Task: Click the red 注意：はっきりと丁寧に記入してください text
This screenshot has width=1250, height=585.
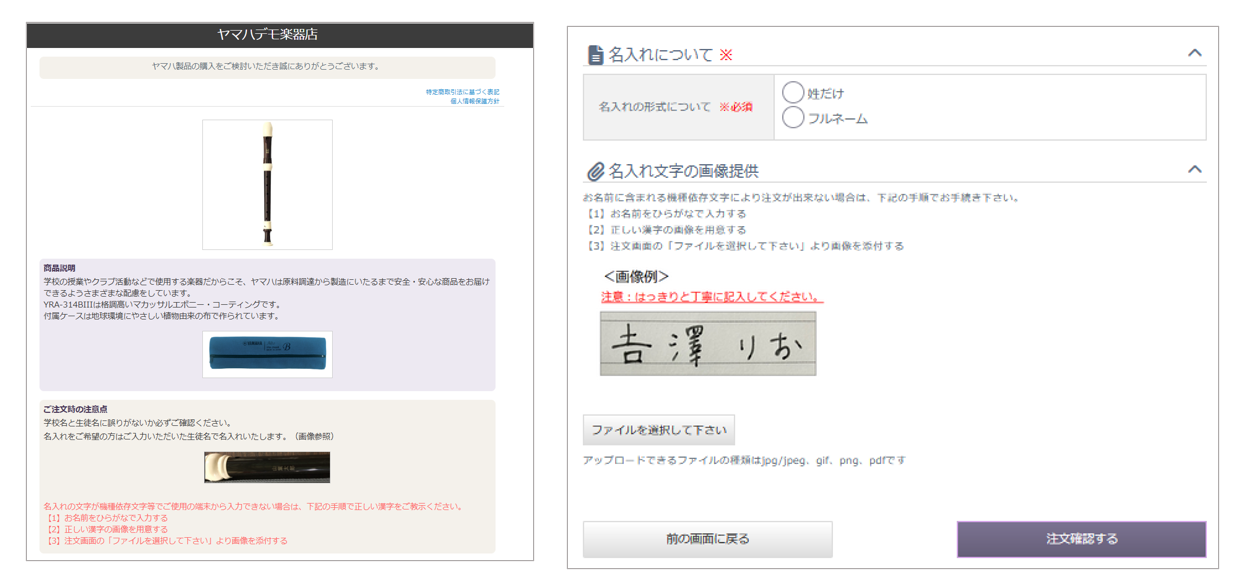Action: pos(712,297)
